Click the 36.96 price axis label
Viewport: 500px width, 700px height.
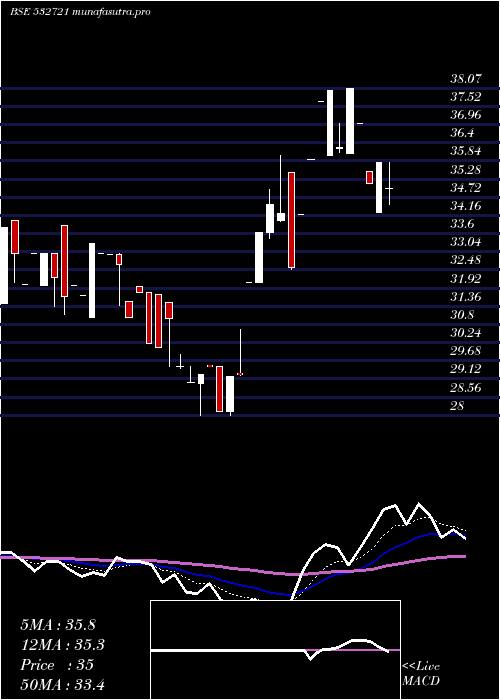(x=466, y=115)
